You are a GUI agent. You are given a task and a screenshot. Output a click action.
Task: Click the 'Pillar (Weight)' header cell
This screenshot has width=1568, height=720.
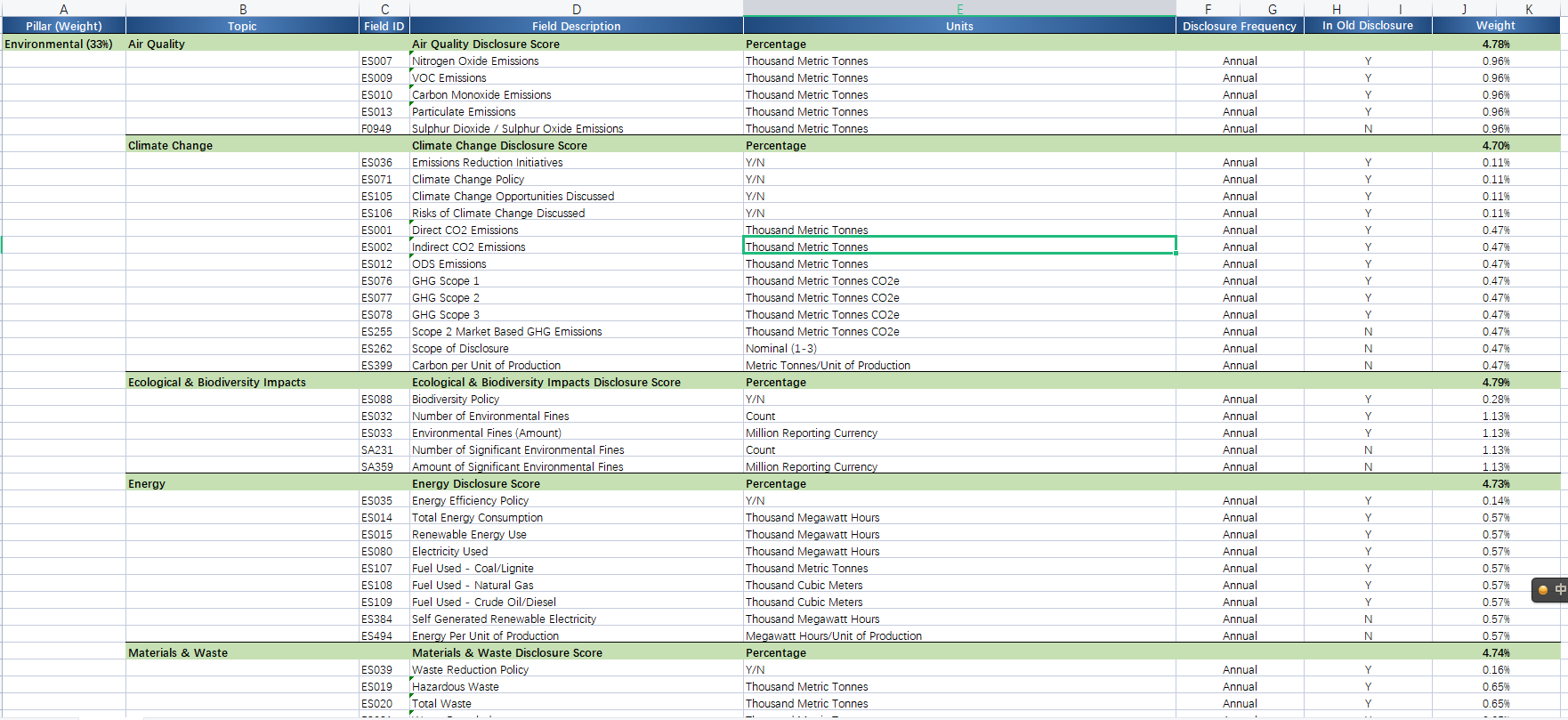click(64, 26)
